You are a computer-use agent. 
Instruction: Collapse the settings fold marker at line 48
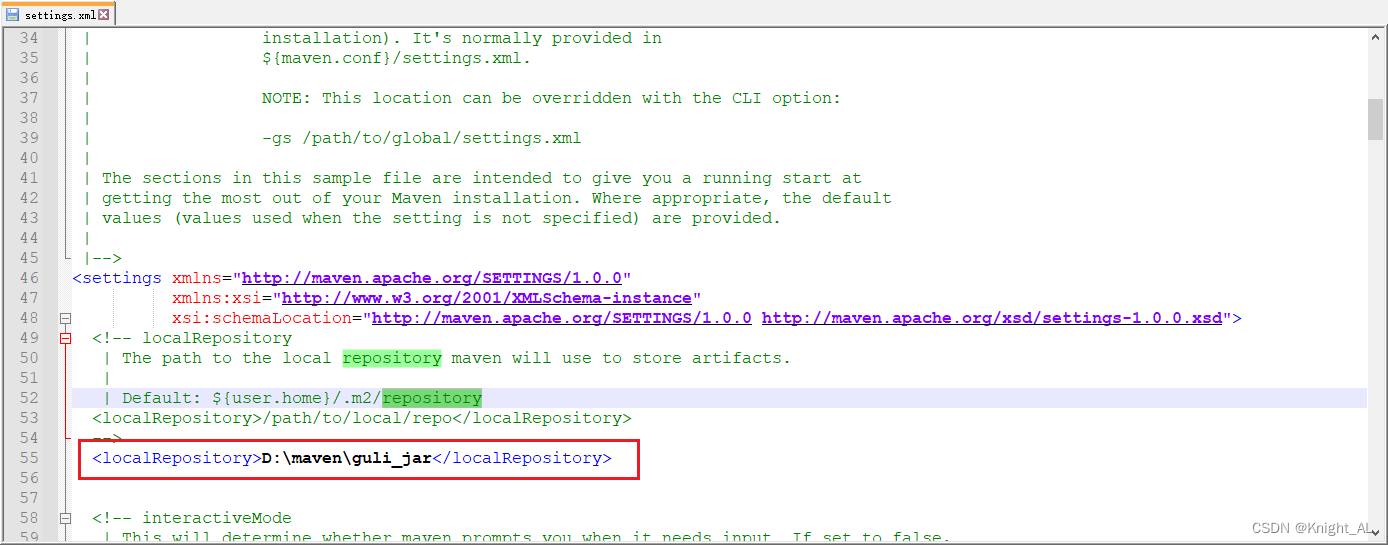pyautogui.click(x=66, y=318)
